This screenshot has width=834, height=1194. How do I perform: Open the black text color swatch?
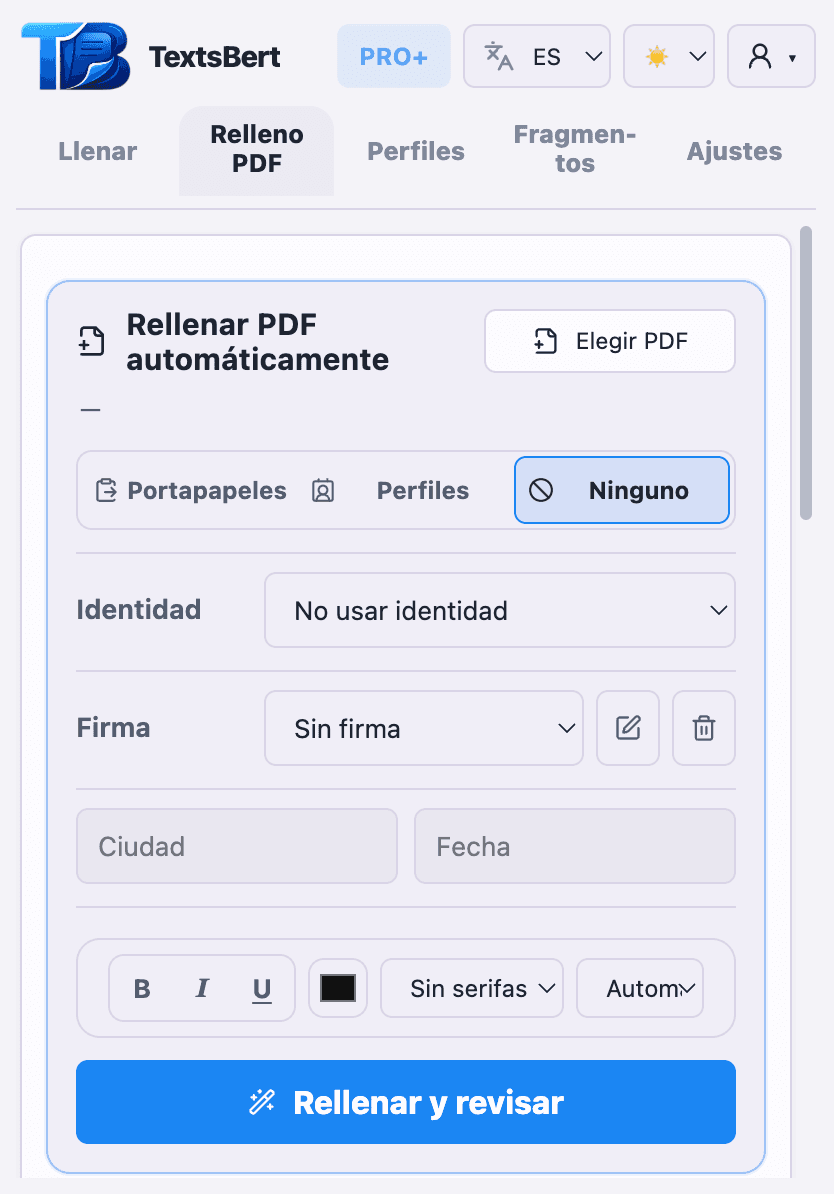(337, 988)
